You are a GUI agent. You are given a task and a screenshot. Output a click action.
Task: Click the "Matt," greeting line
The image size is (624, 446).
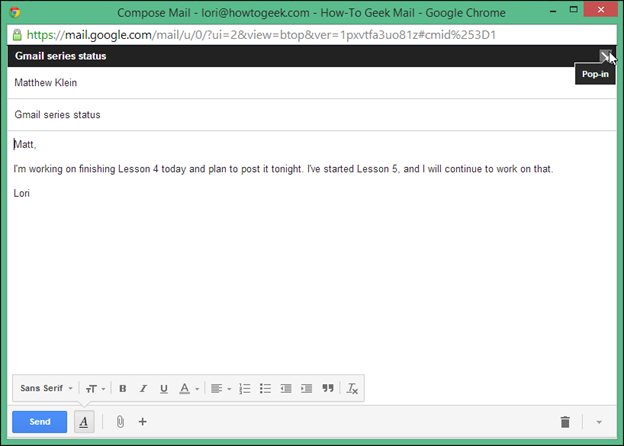tap(25, 144)
